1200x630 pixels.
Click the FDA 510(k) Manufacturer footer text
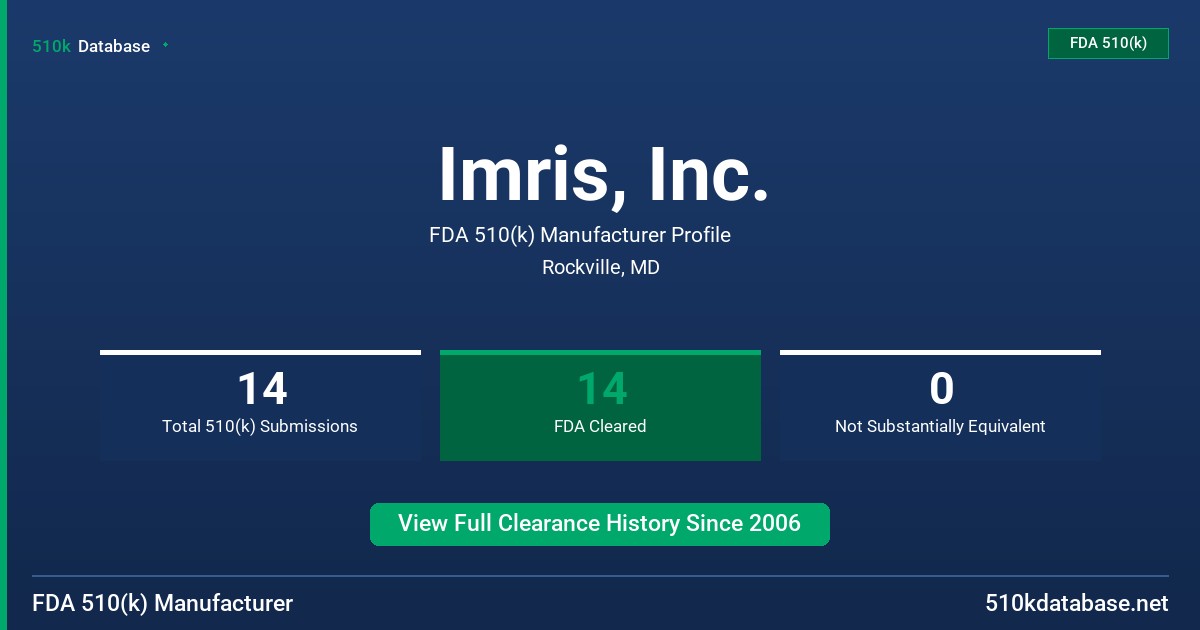(163, 603)
